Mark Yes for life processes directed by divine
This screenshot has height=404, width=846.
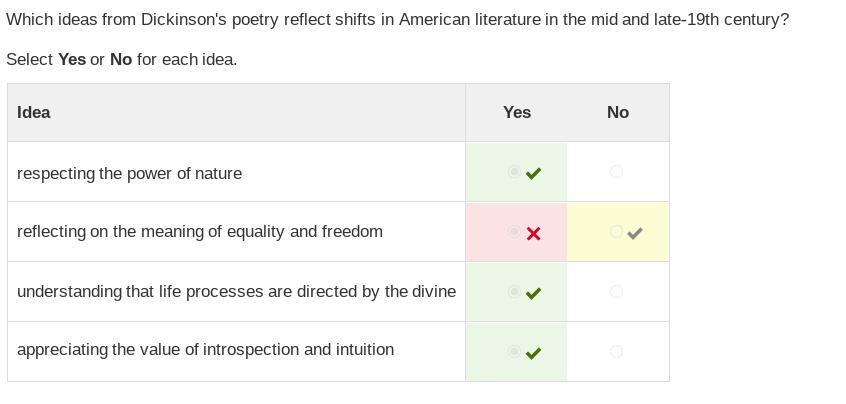pyautogui.click(x=514, y=292)
